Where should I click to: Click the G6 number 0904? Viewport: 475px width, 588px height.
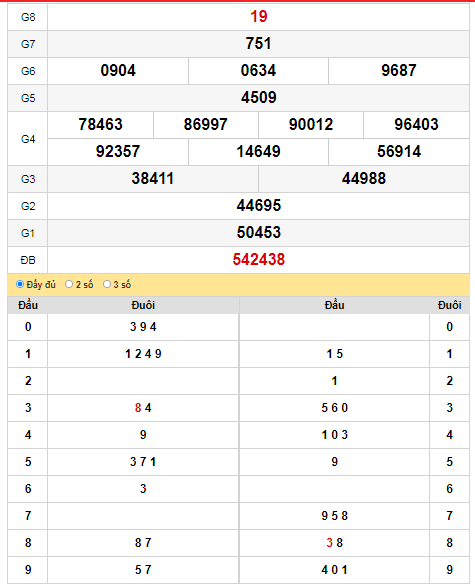pyautogui.click(x=118, y=70)
